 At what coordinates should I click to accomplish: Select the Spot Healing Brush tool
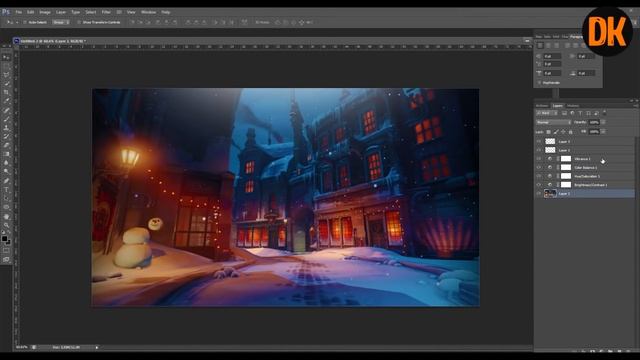6,110
